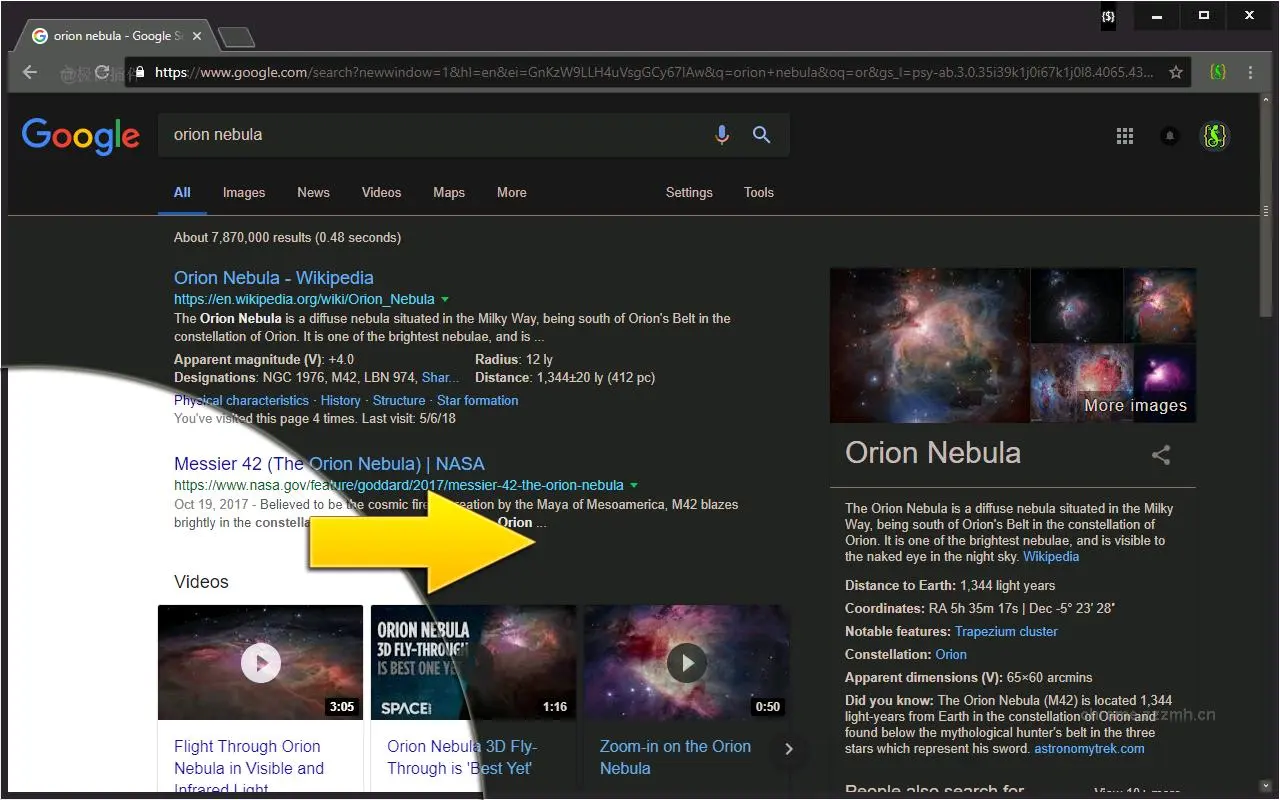Expand the NASA result's dropdown arrow
Viewport: 1280px width, 800px height.
click(635, 484)
